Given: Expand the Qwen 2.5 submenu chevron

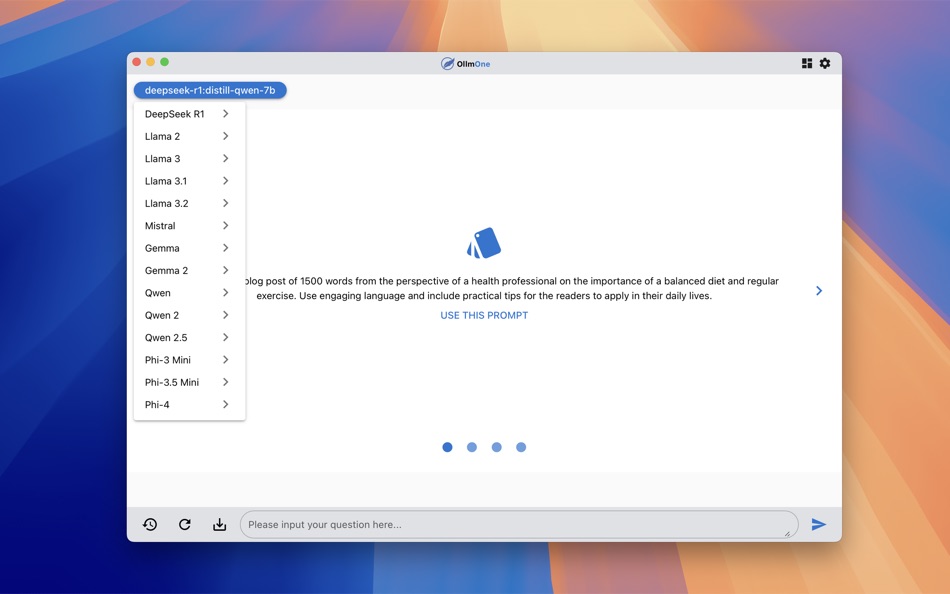Looking at the screenshot, I should 225,338.
